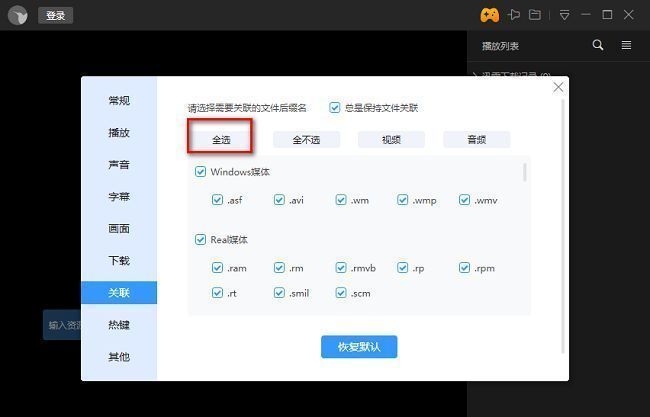Open the game controller icon
The image size is (650, 417).
click(490, 15)
